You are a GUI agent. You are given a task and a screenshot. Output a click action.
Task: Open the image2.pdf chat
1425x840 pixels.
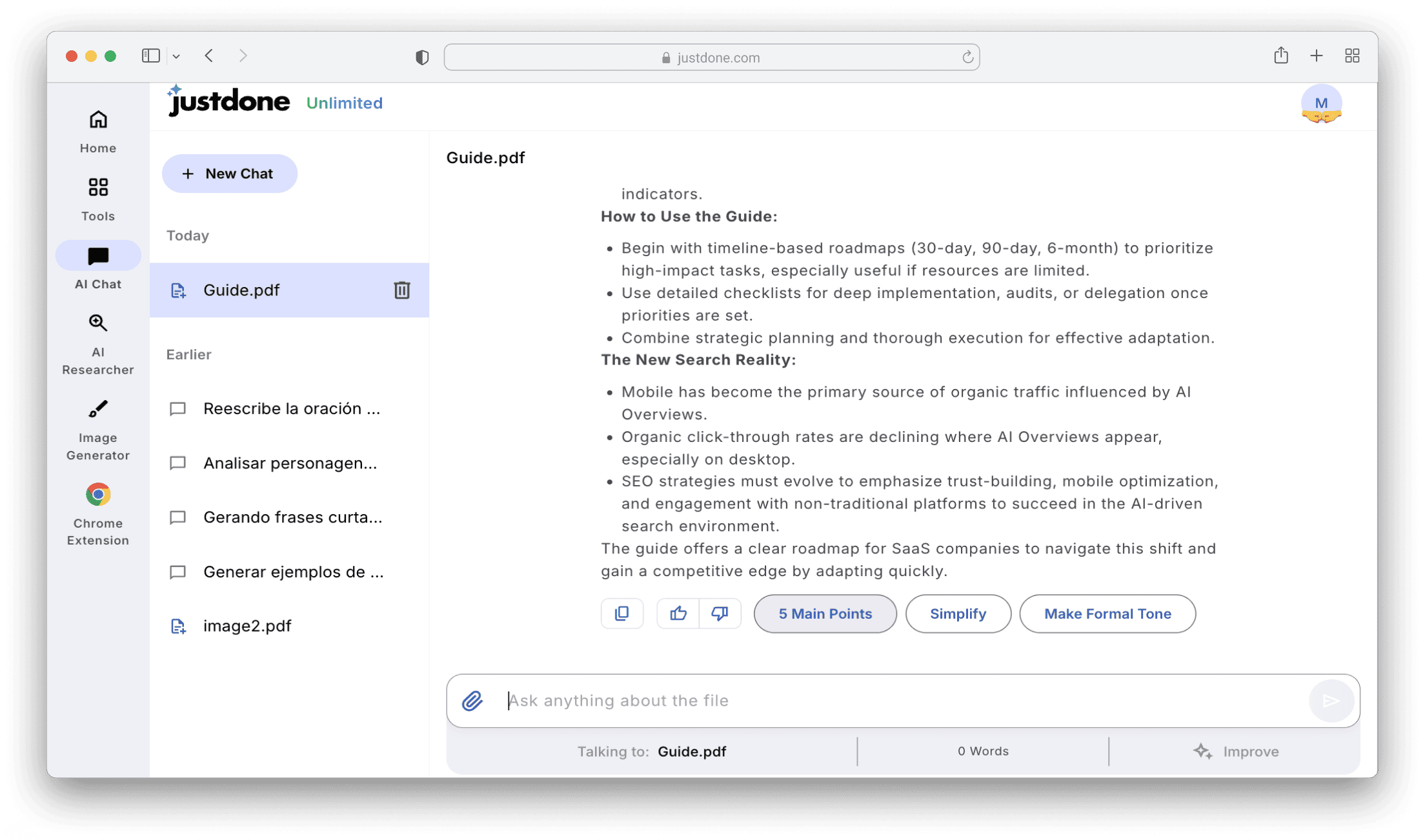(x=247, y=626)
